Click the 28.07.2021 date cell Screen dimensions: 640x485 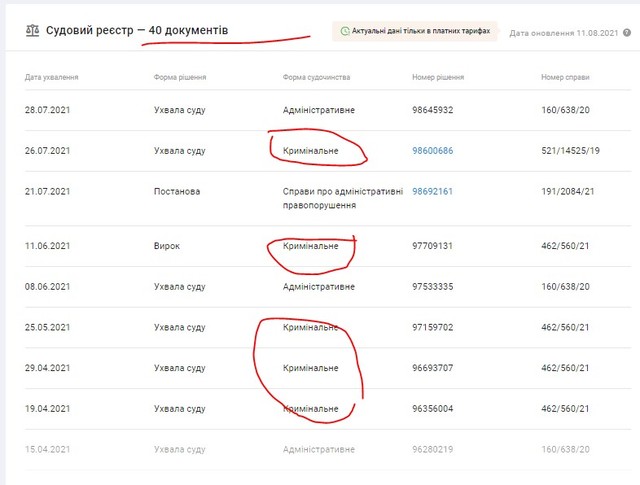click(47, 110)
